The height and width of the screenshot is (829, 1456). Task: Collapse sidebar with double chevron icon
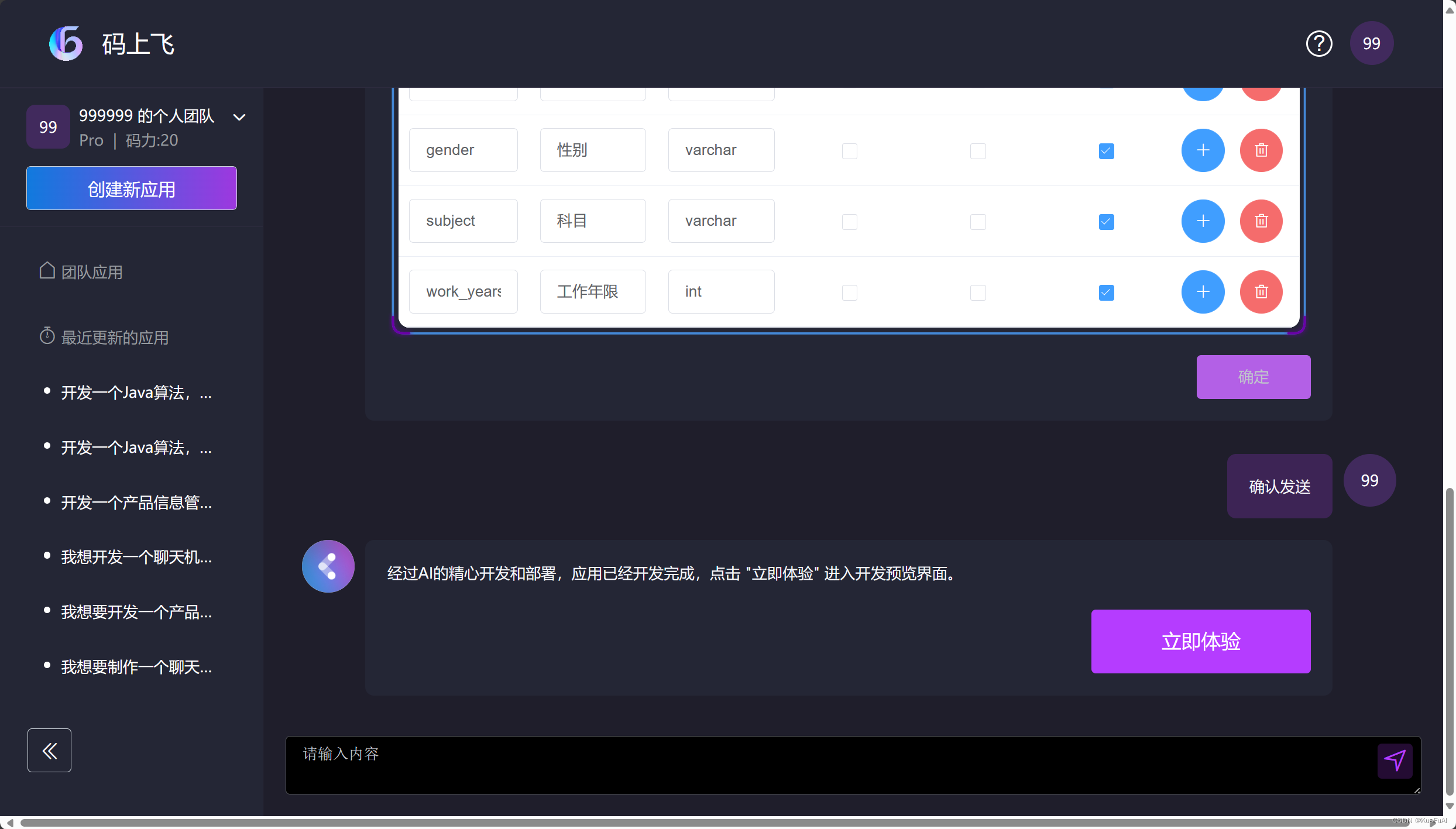tap(49, 750)
